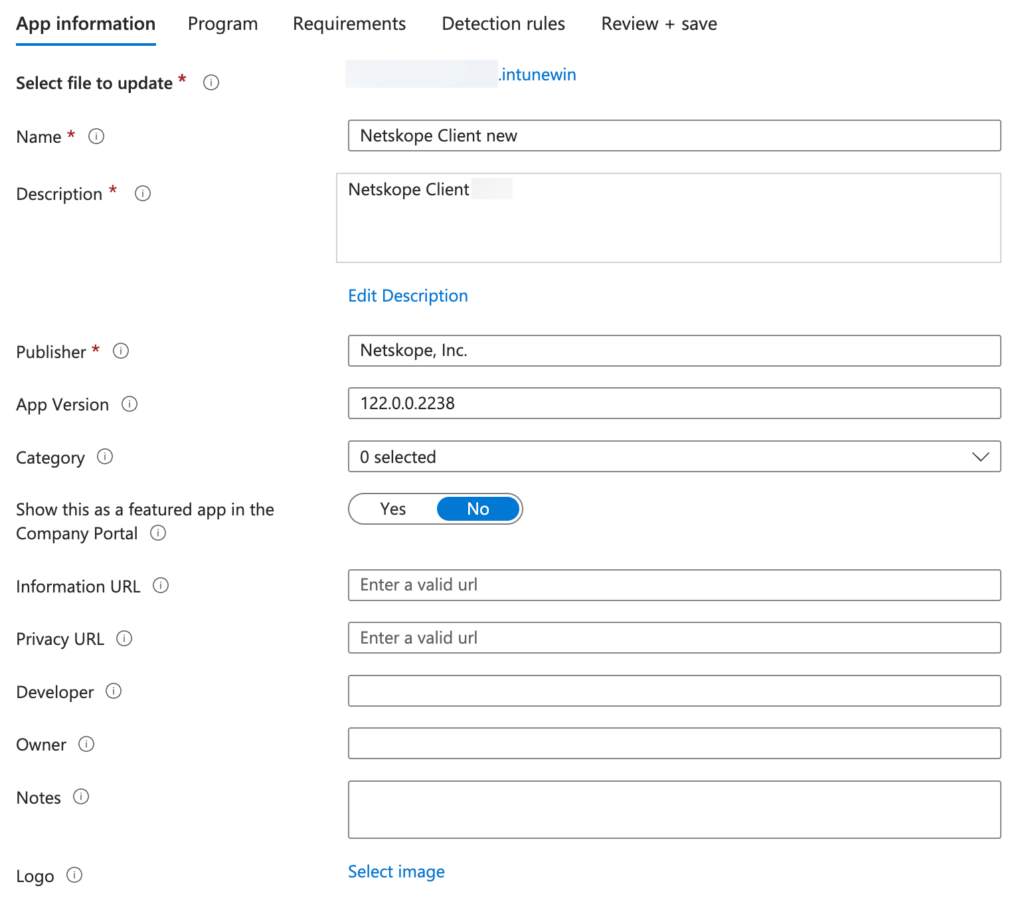
Task: Open the Requirements tab
Action: 349,23
